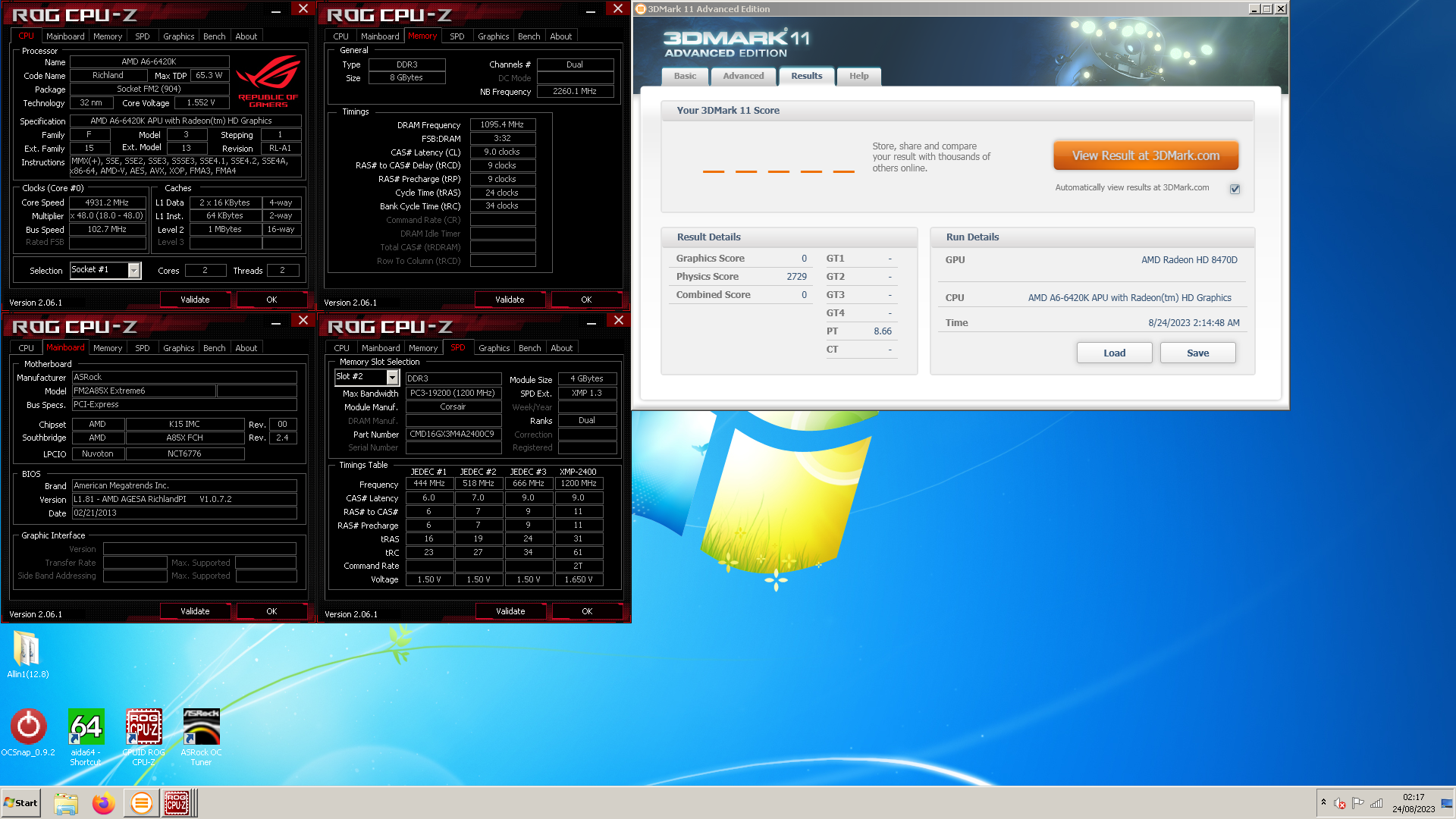1456x819 pixels.
Task: Open the Action Center flag icon
Action: tap(1357, 803)
